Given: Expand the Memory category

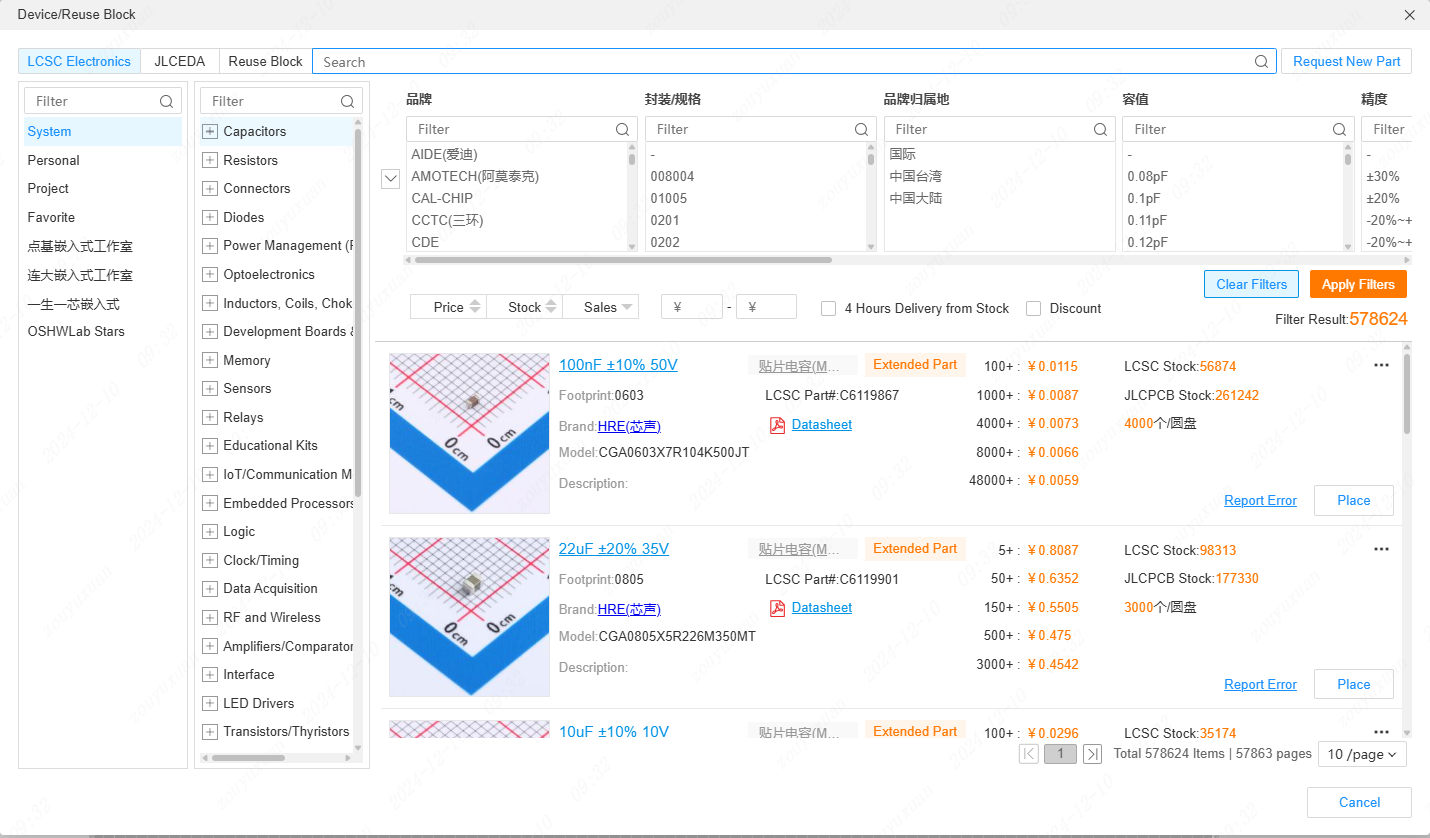Looking at the screenshot, I should [x=210, y=360].
